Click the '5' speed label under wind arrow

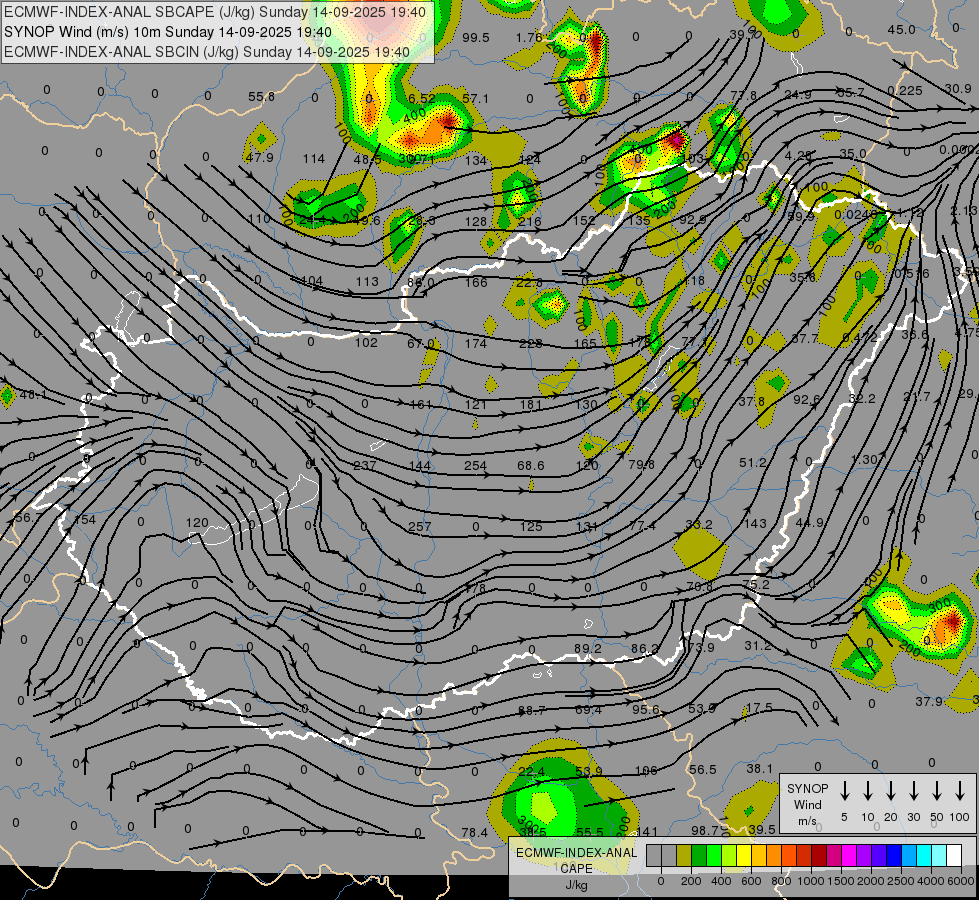click(844, 817)
